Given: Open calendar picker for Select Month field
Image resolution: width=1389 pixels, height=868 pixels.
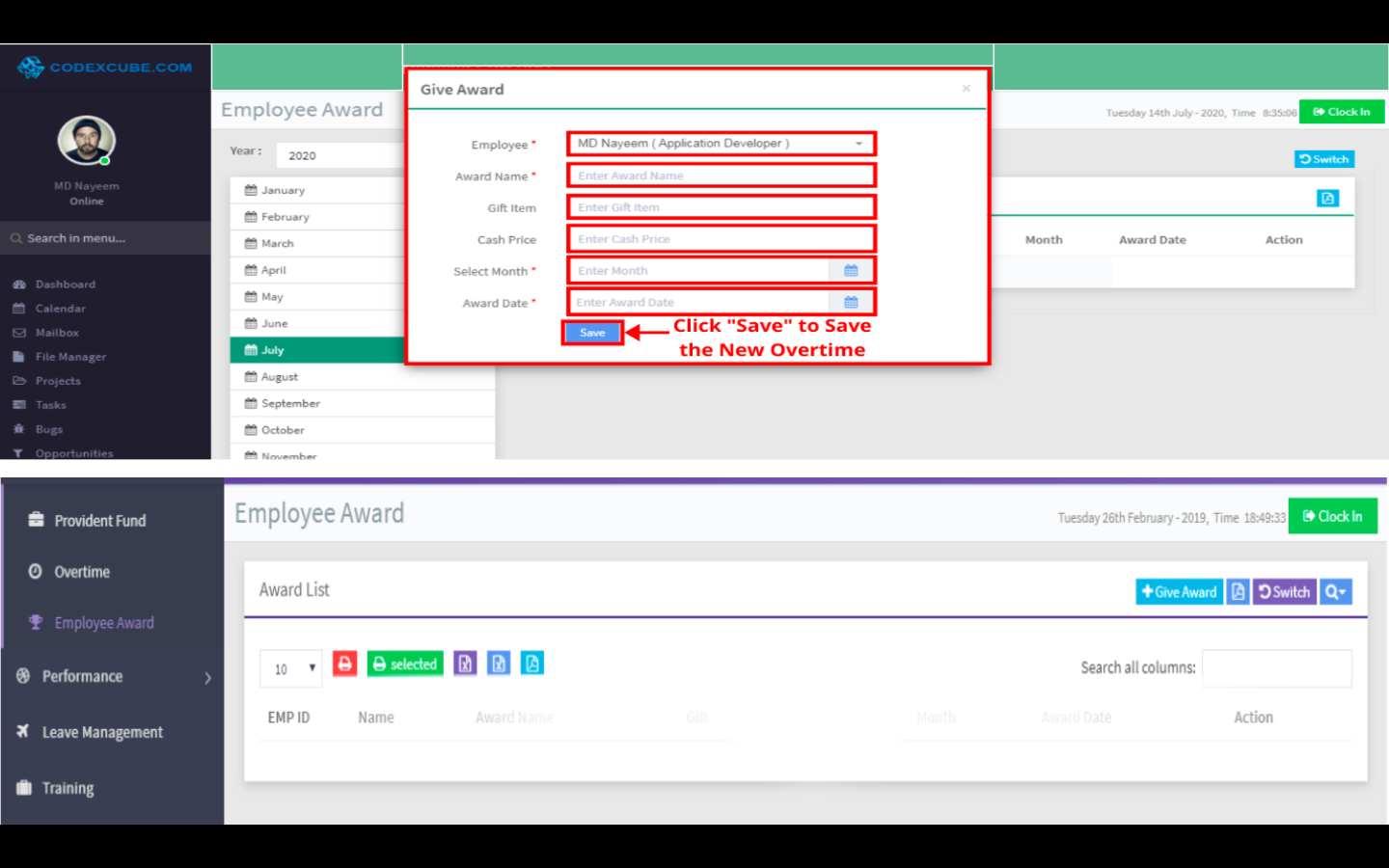Looking at the screenshot, I should point(851,271).
